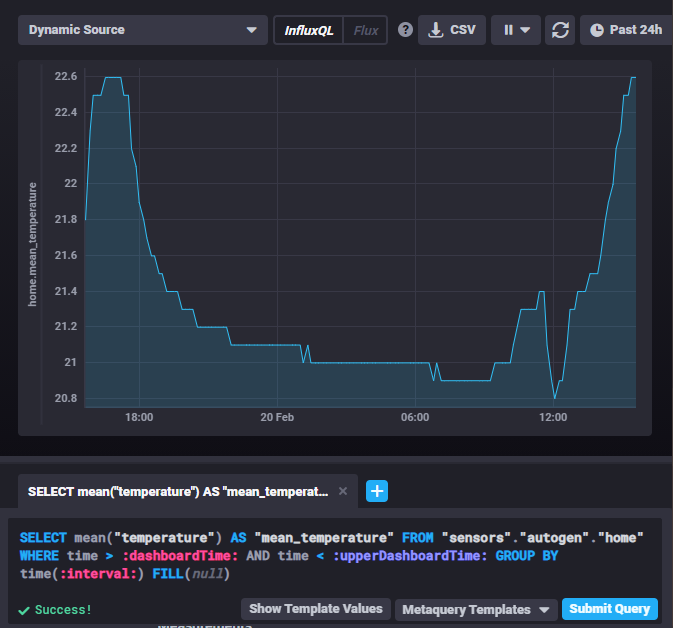
Task: Open the Metaquery Templates dropdown
Action: tap(476, 610)
